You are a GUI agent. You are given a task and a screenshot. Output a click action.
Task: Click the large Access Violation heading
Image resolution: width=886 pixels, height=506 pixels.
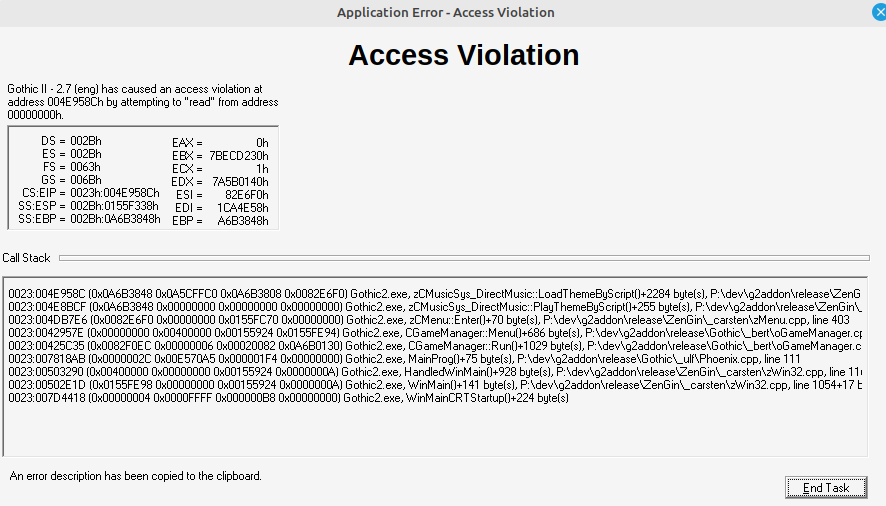tap(463, 55)
